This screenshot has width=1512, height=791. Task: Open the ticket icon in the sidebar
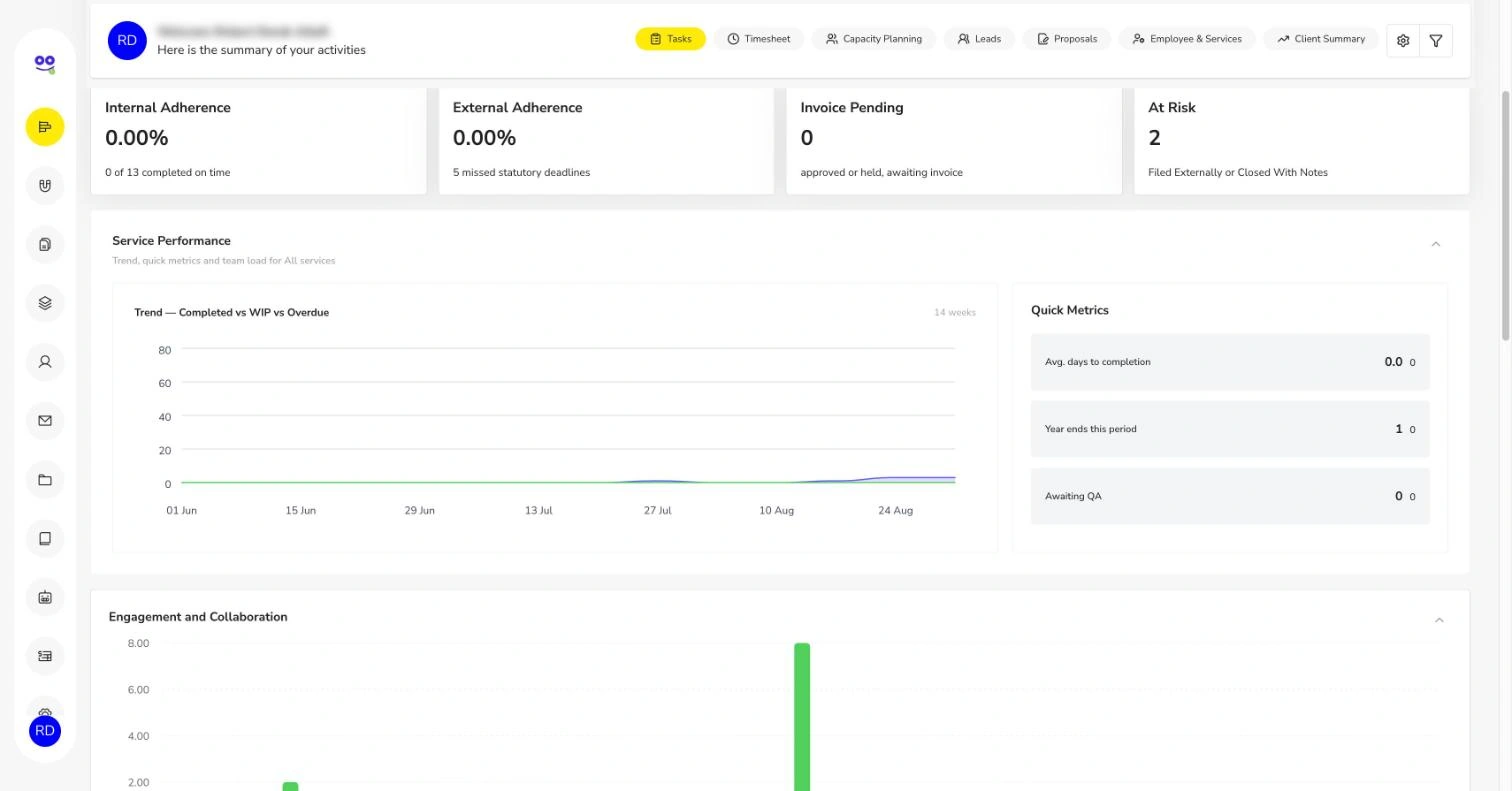[x=45, y=656]
